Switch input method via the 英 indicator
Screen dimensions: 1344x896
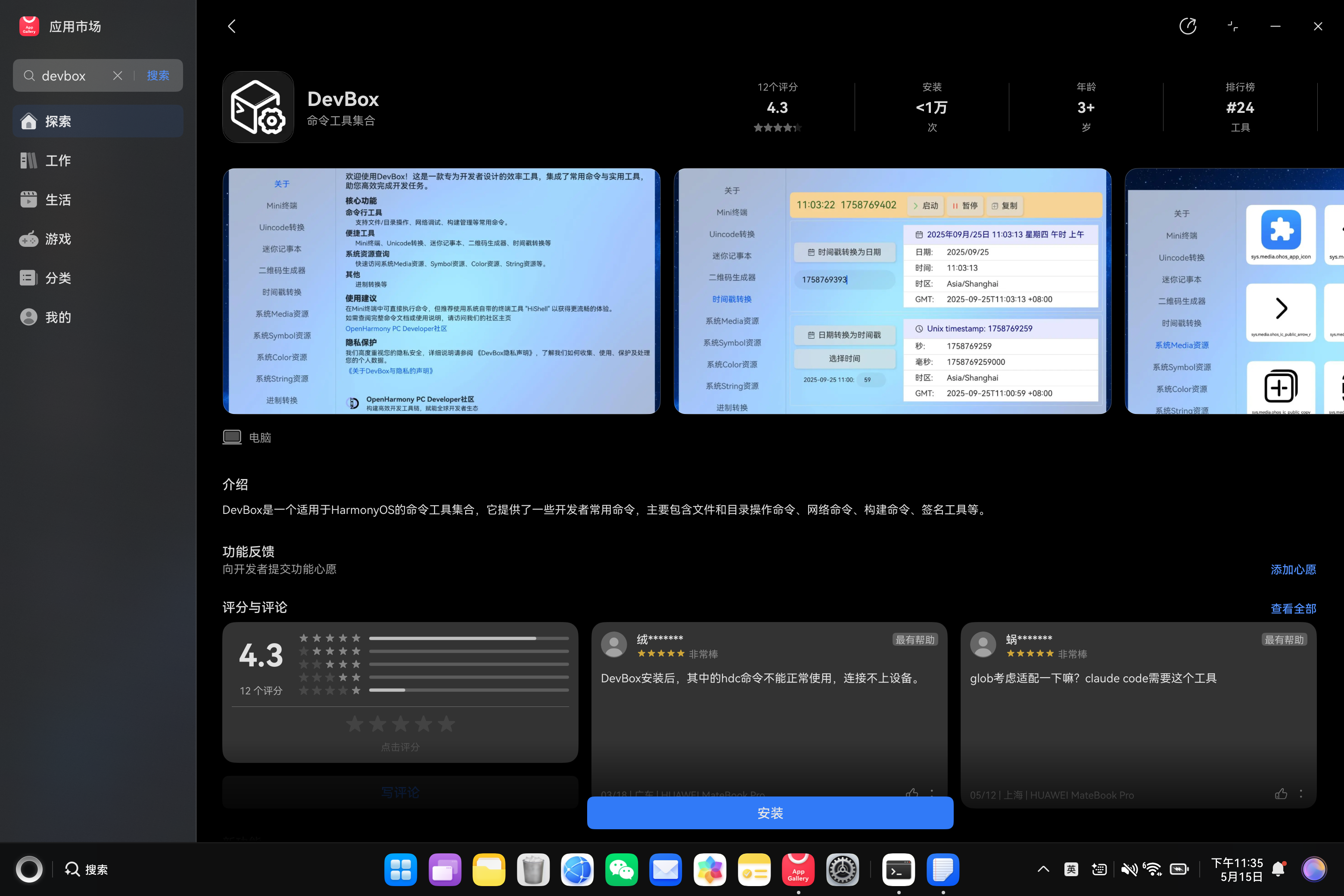coord(1071,869)
